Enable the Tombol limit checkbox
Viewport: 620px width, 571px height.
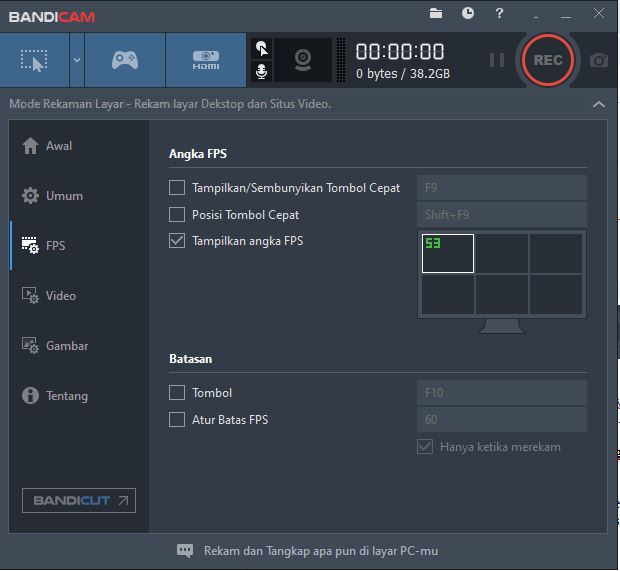[x=177, y=393]
